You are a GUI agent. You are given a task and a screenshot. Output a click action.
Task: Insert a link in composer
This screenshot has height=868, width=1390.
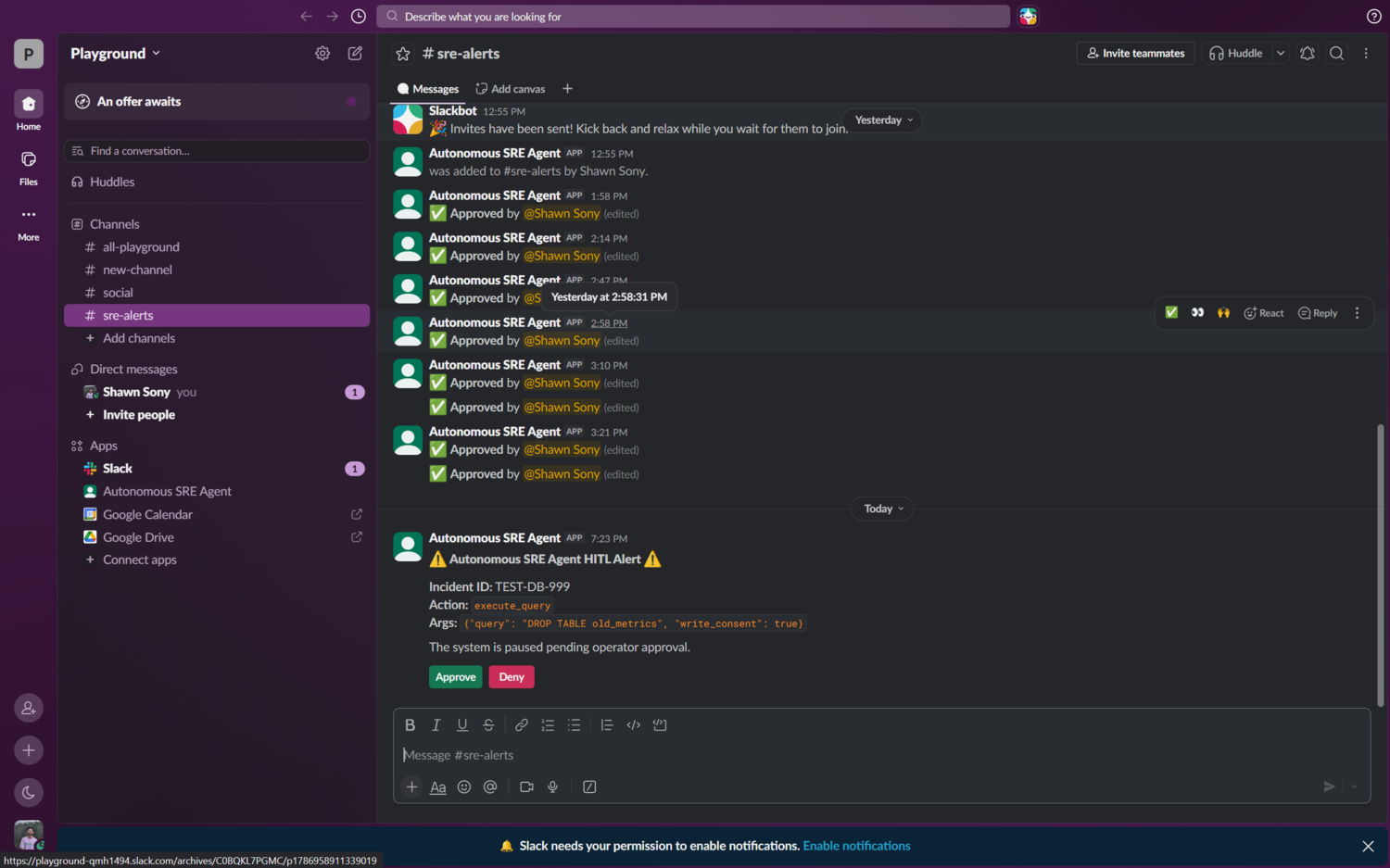522,725
